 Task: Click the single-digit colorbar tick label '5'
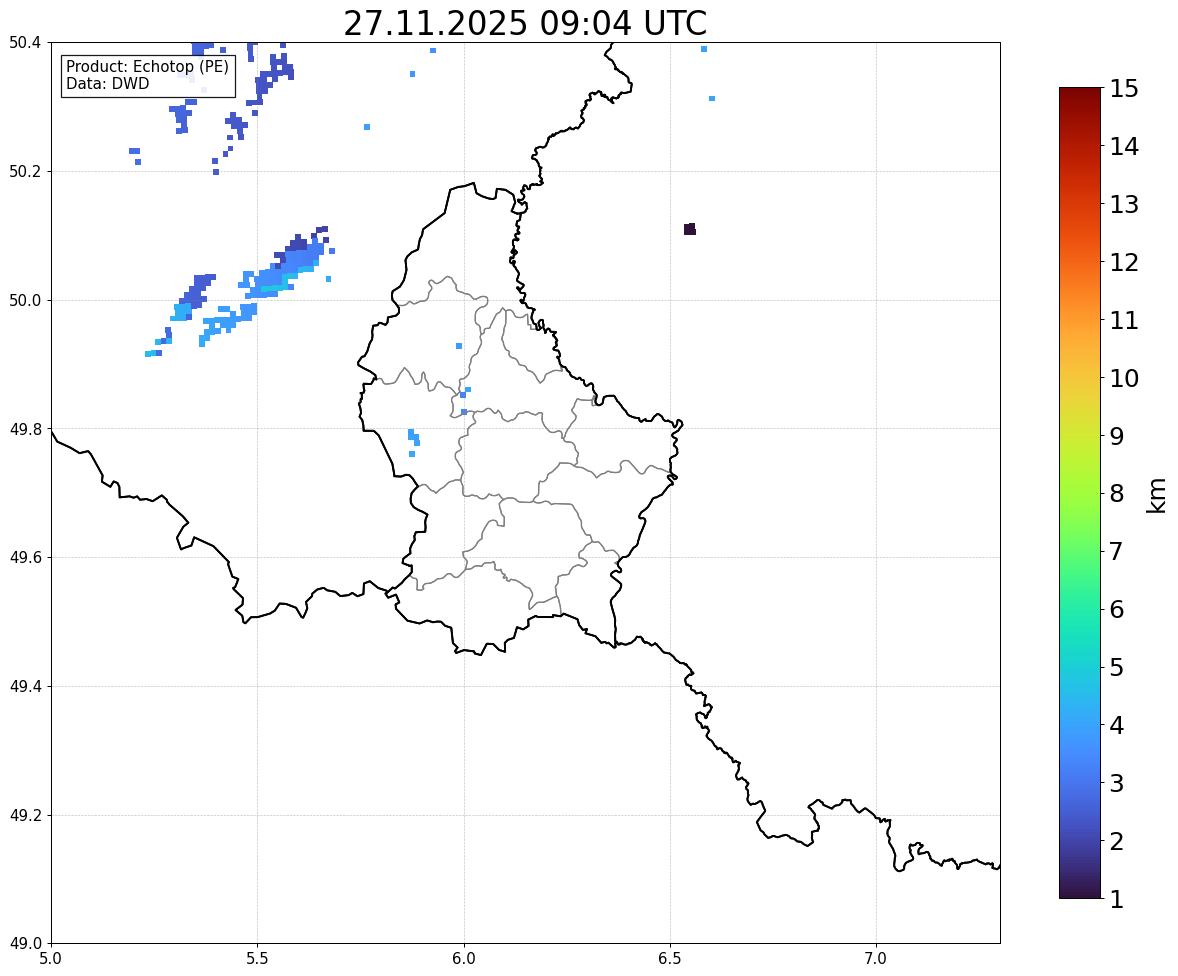1117,667
